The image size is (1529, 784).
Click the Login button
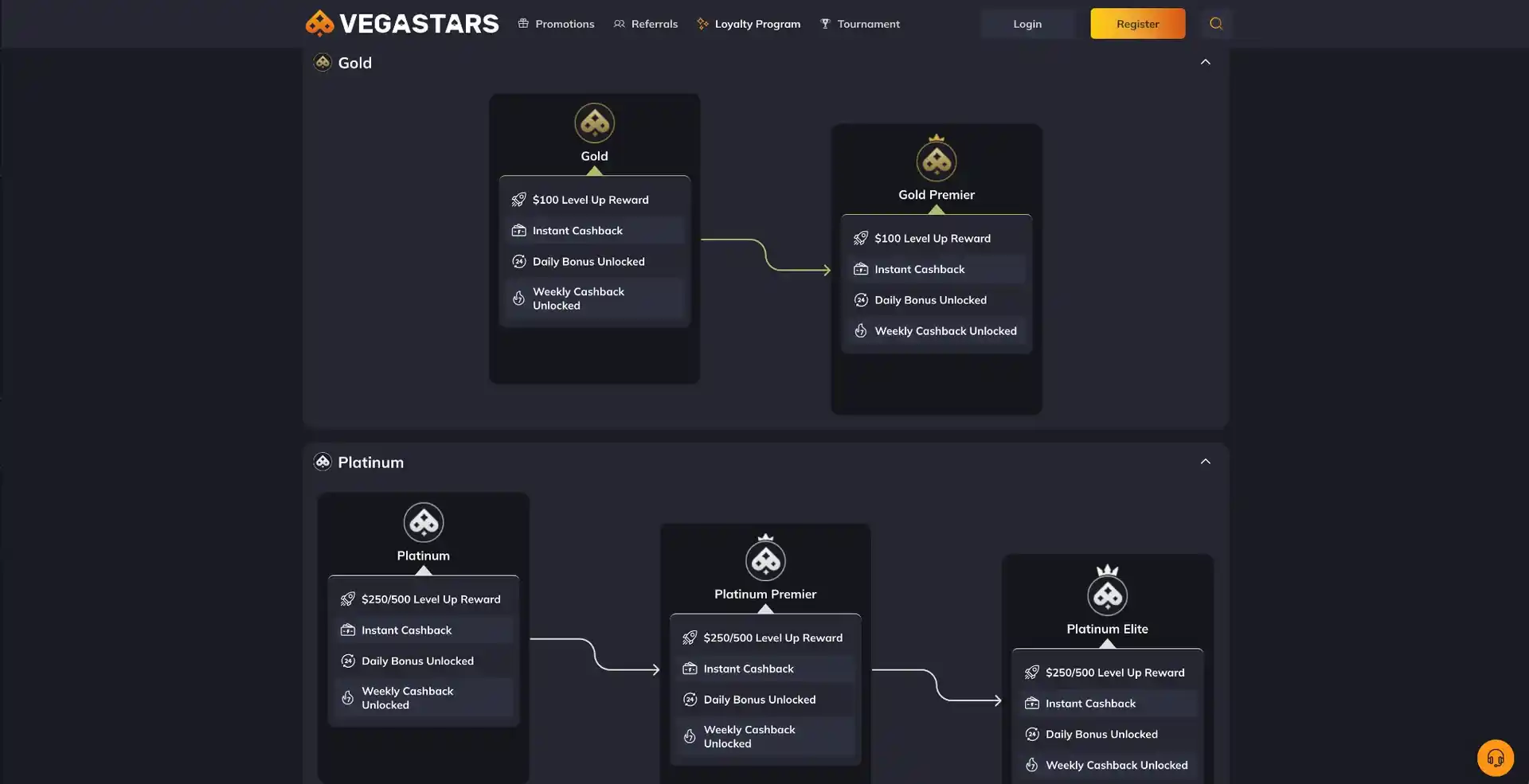pyautogui.click(x=1027, y=24)
